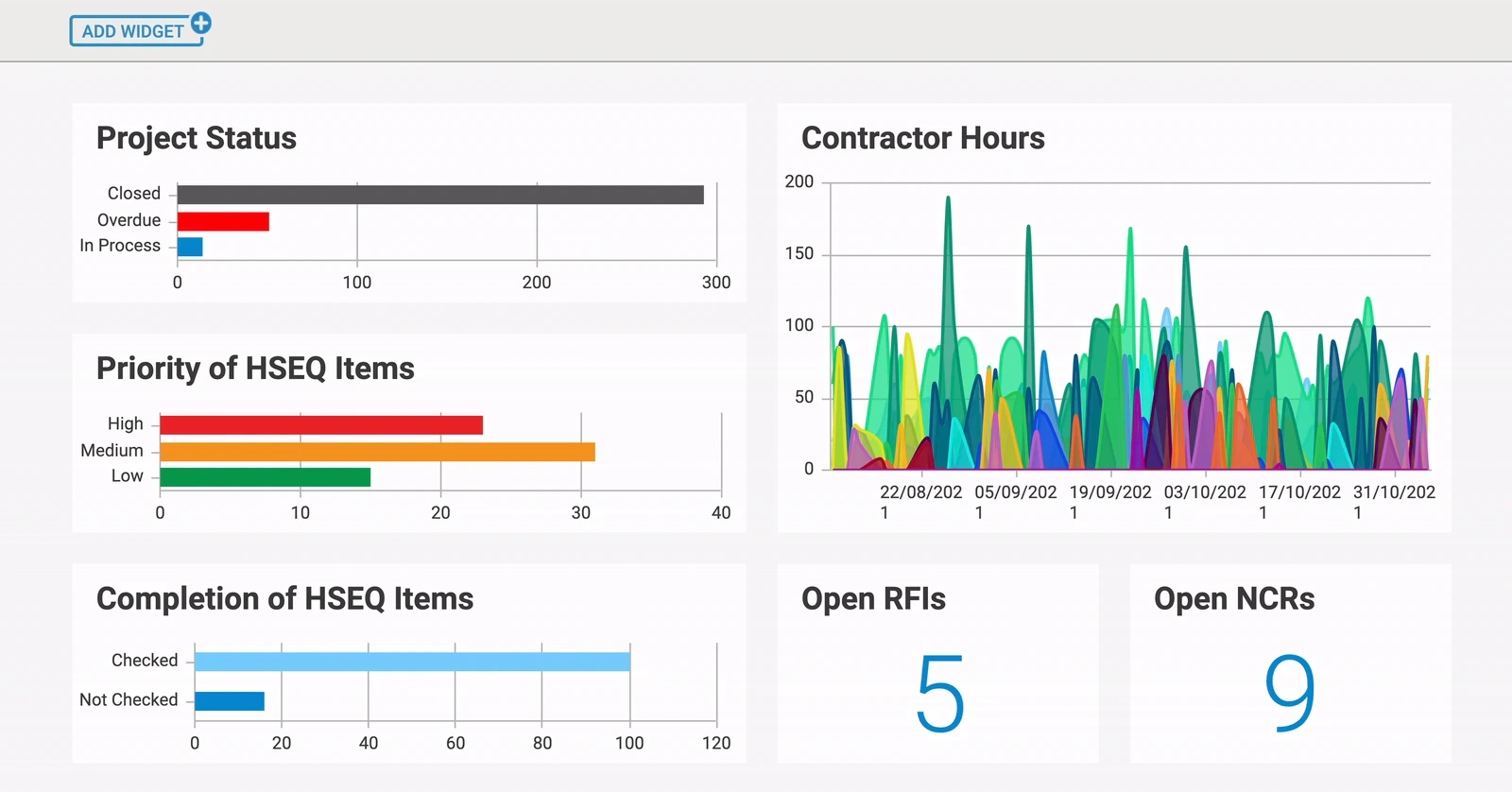Screen dimensions: 1512x792
Task: Select the 19/09/2021 date axis label
Action: click(1110, 502)
